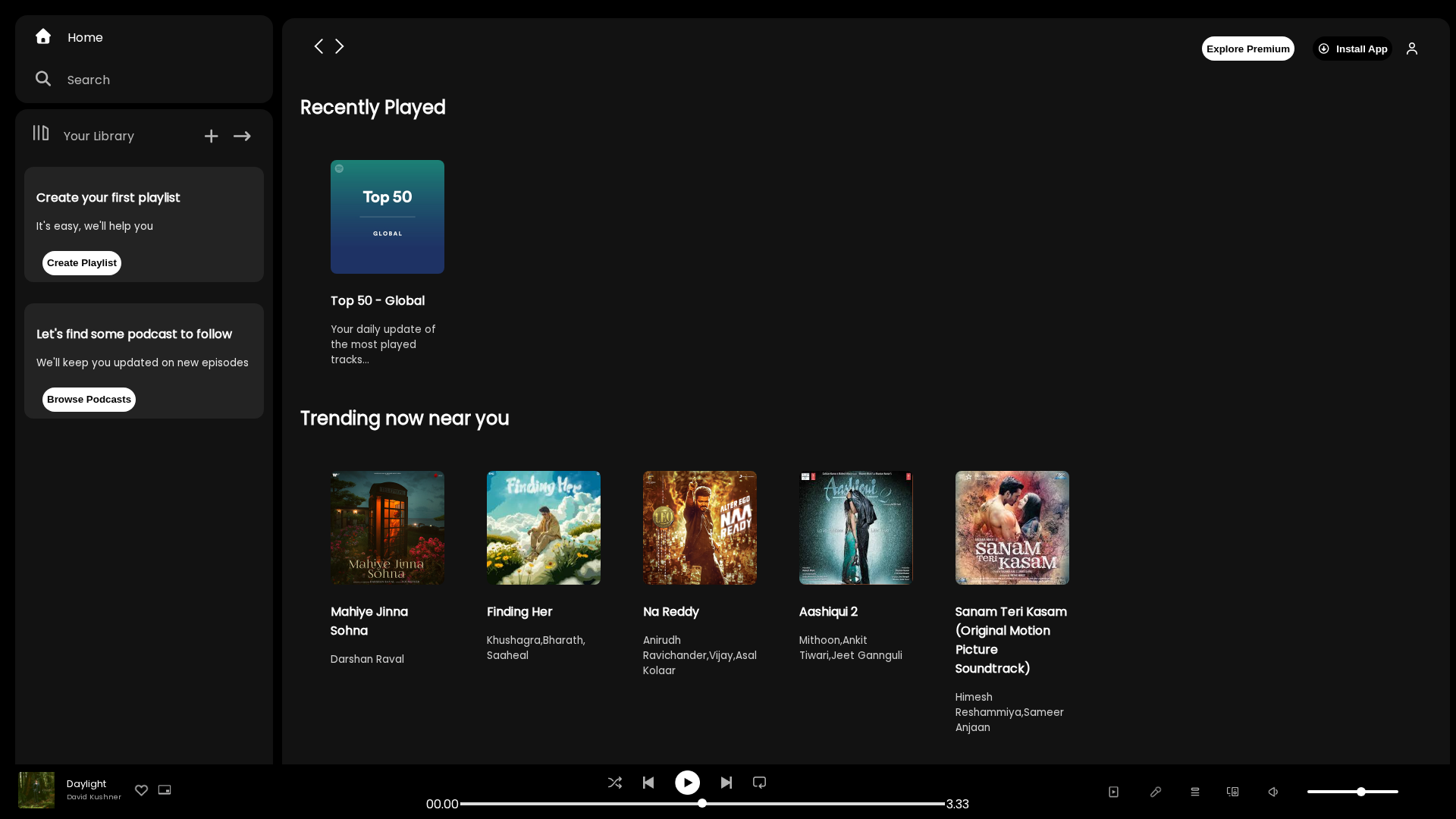Open the Now Playing view icon
The width and height of the screenshot is (1456, 819).
pyautogui.click(x=1113, y=792)
